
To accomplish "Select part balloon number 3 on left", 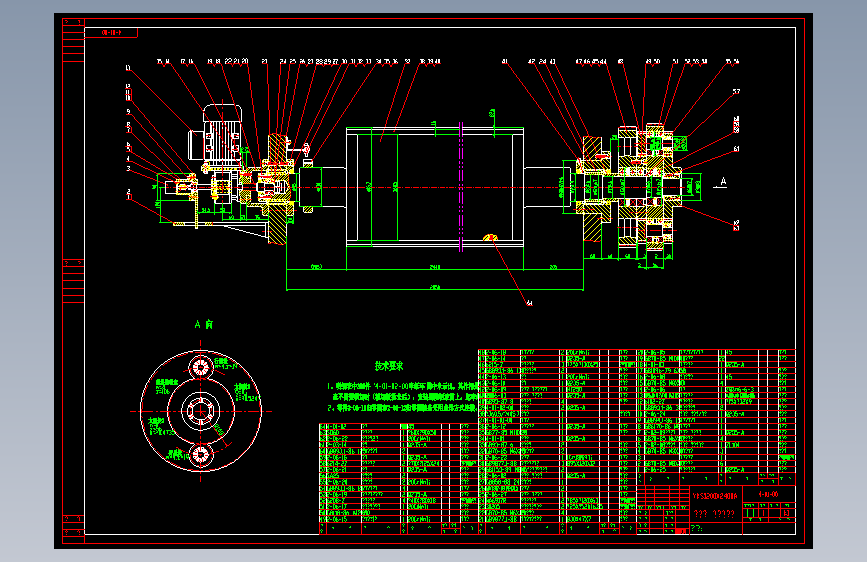I will tap(128, 169).
